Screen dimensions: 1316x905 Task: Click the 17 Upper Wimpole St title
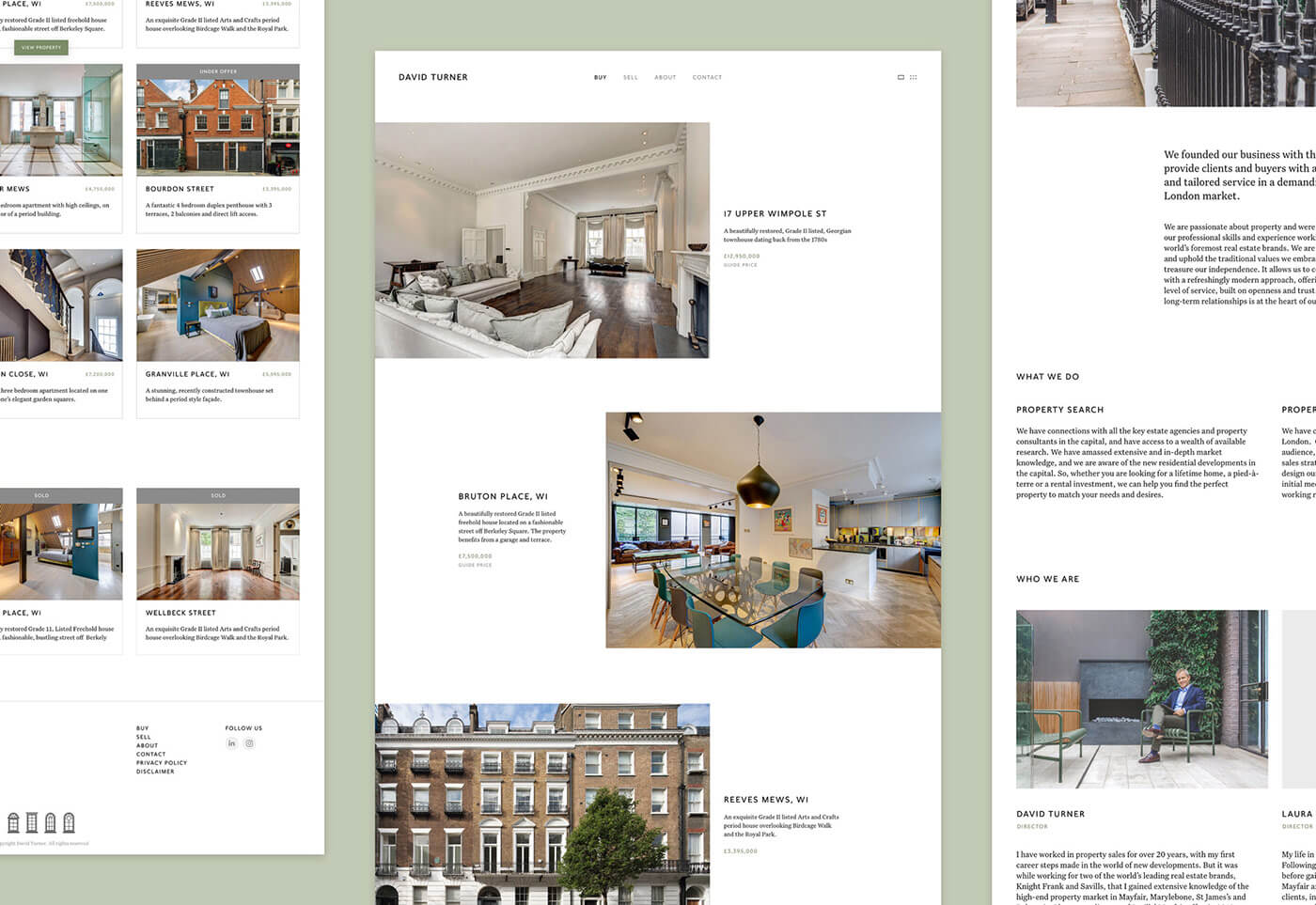coord(775,213)
